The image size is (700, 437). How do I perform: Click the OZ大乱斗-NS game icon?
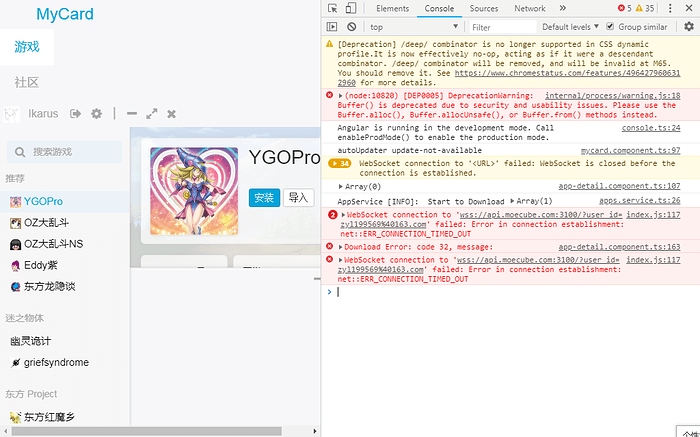pos(16,244)
